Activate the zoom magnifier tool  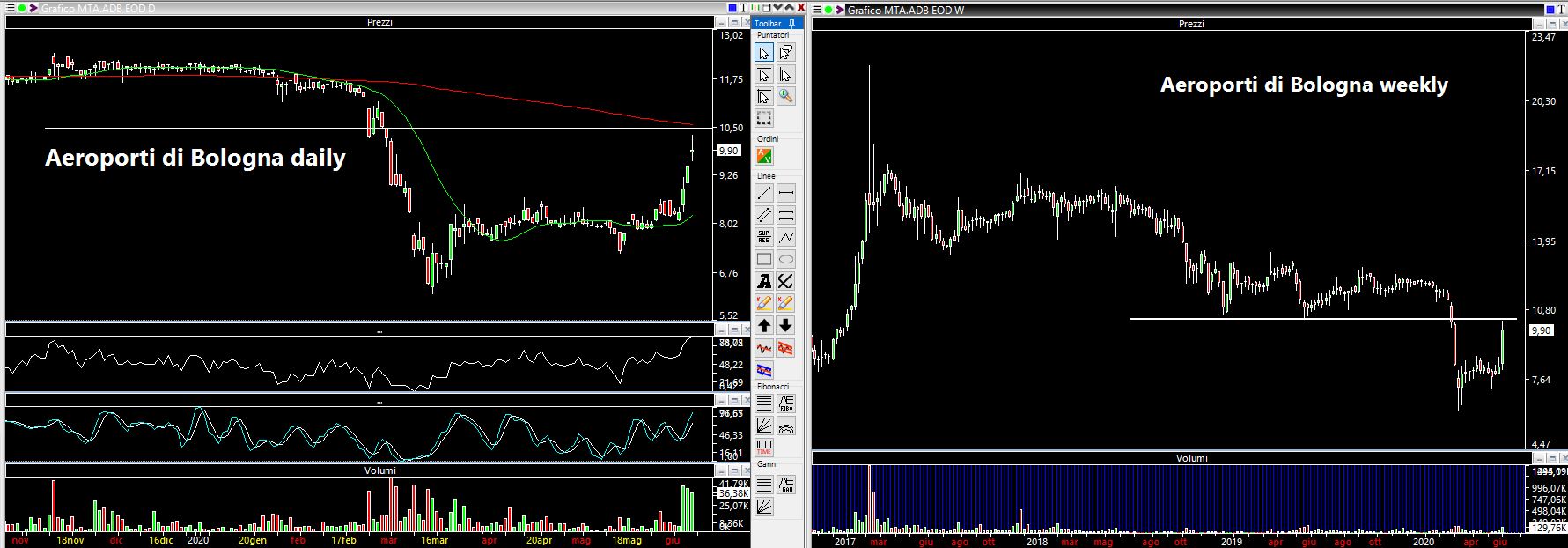pos(786,96)
